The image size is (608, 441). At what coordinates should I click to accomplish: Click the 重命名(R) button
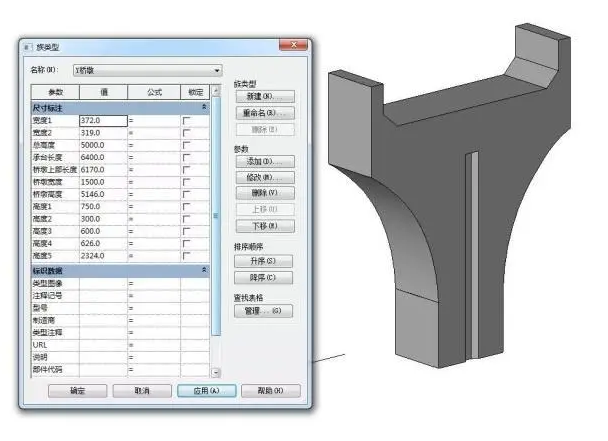265,113
